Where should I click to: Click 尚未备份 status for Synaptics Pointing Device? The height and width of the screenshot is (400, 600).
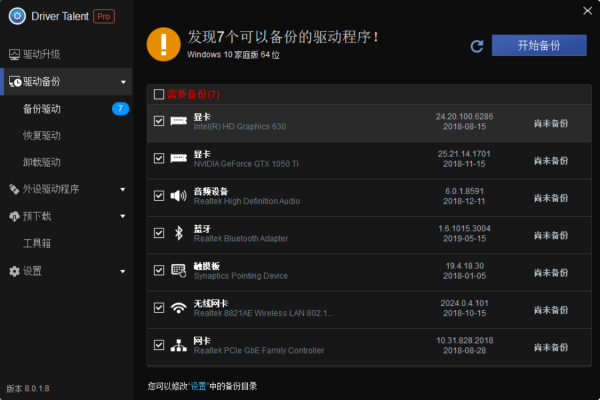[551, 273]
